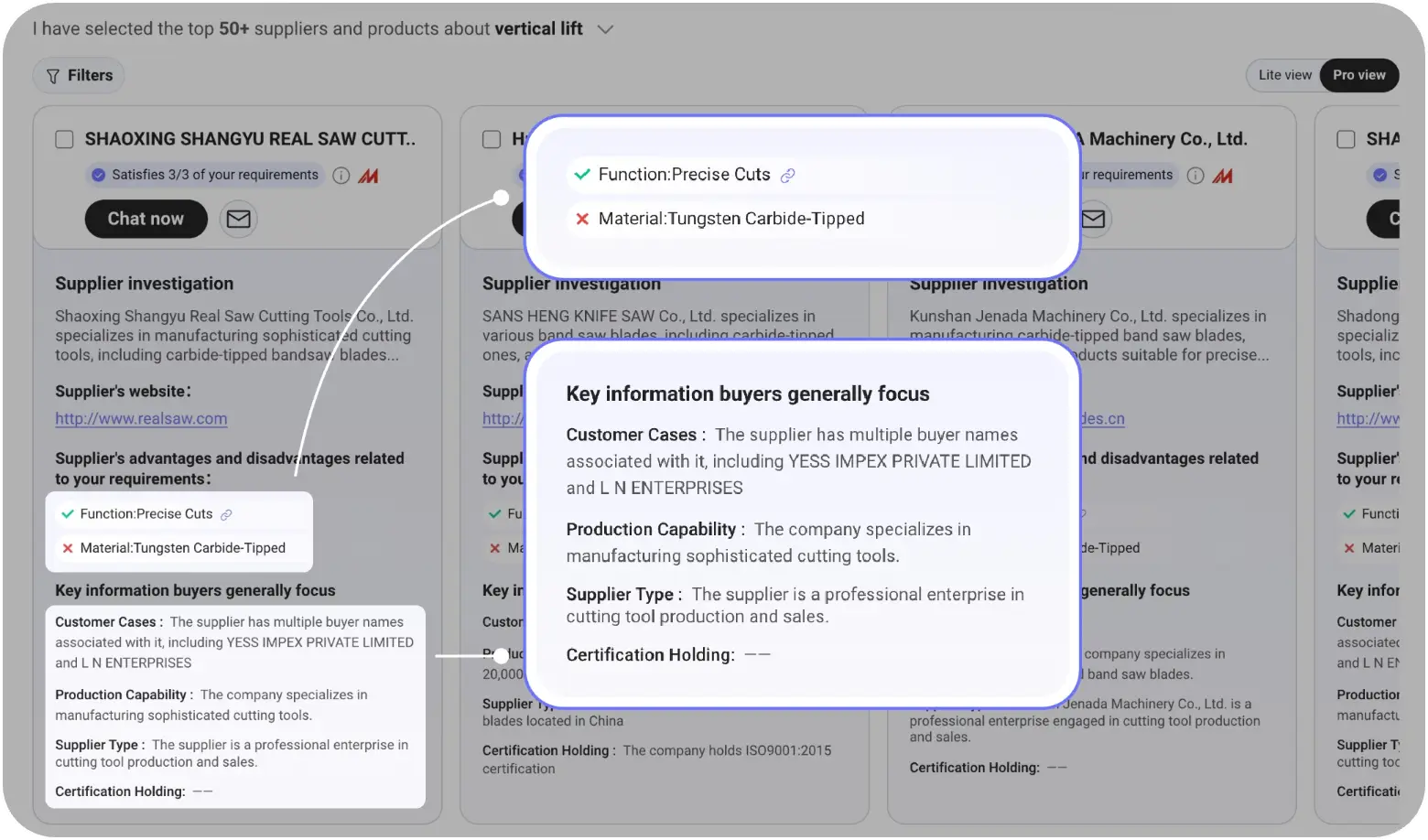The image size is (1428, 840).
Task: Expand the vertical lift dropdown chevron
Action: pyautogui.click(x=605, y=29)
